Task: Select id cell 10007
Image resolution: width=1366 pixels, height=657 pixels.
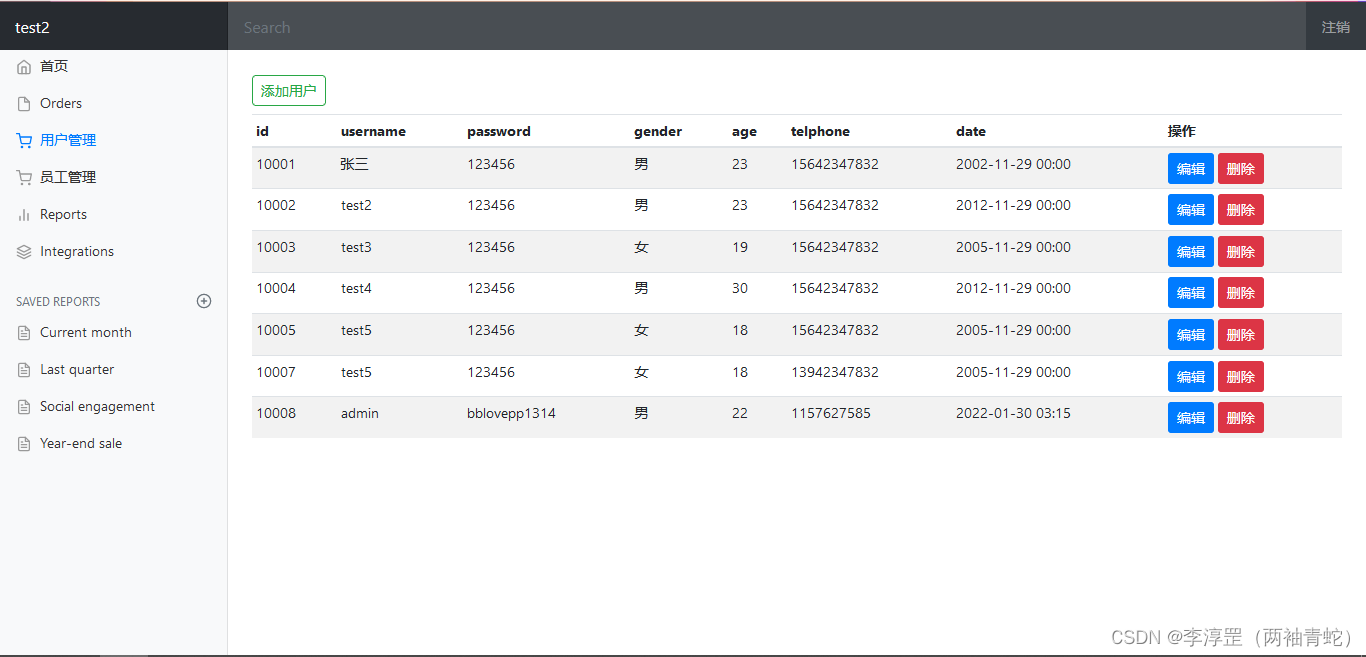Action: (276, 372)
